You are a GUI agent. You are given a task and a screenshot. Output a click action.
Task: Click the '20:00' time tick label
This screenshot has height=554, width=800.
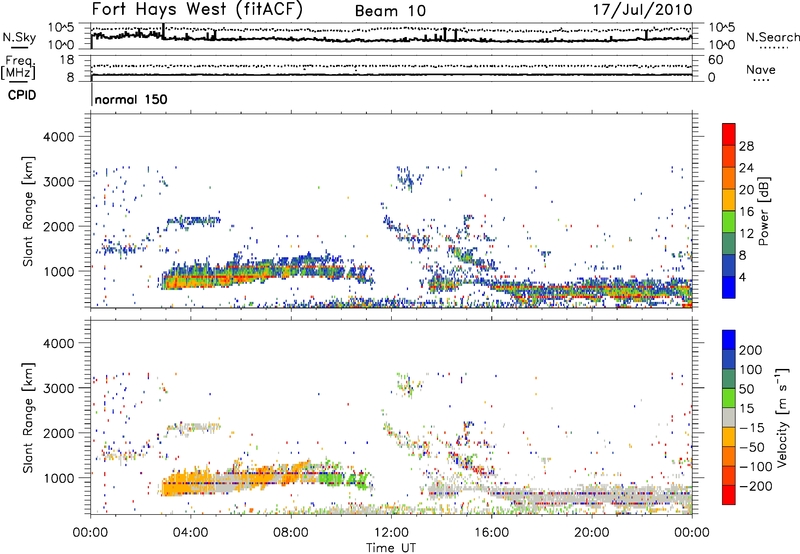(x=591, y=533)
